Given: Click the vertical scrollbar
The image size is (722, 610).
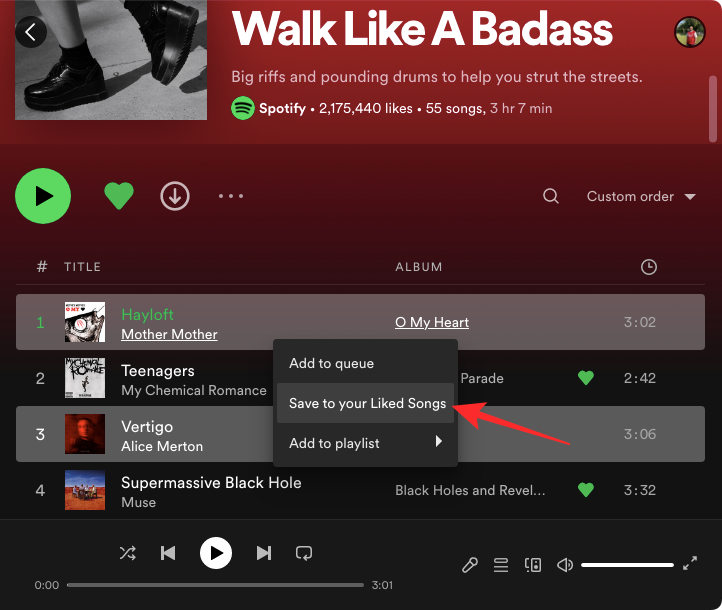Looking at the screenshot, I should point(713,109).
